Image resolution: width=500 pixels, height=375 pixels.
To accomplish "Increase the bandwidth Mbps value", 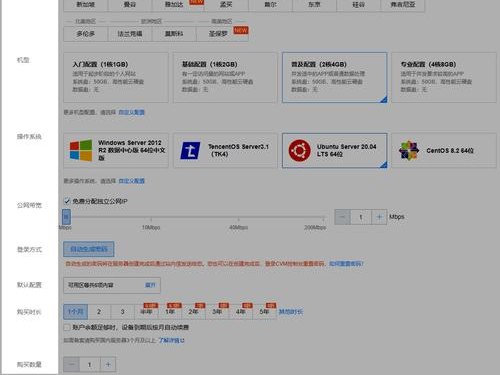I will tap(379, 217).
